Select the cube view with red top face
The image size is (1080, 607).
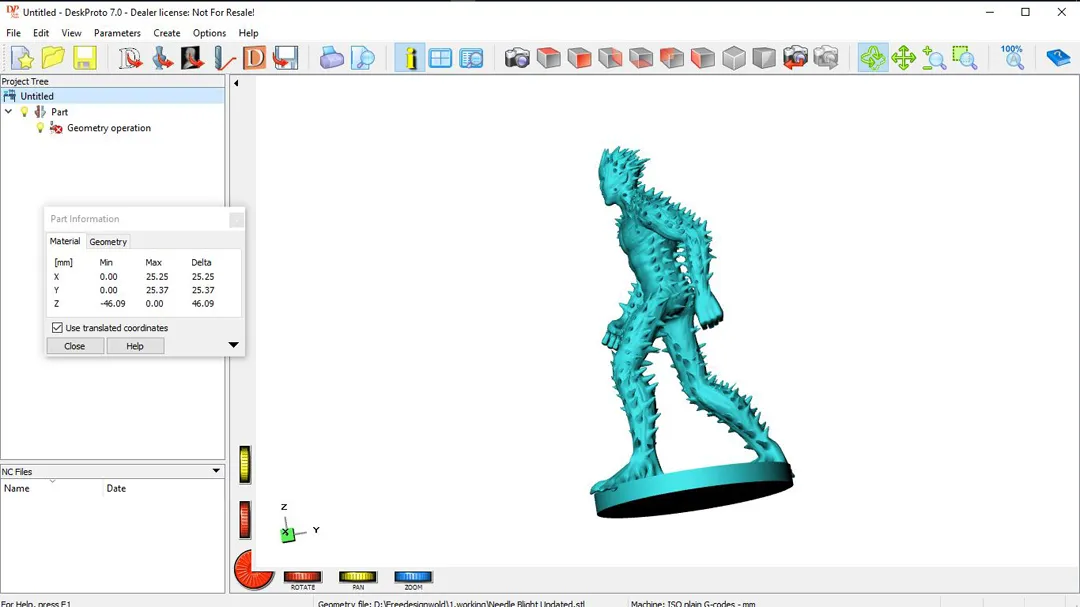(x=548, y=59)
